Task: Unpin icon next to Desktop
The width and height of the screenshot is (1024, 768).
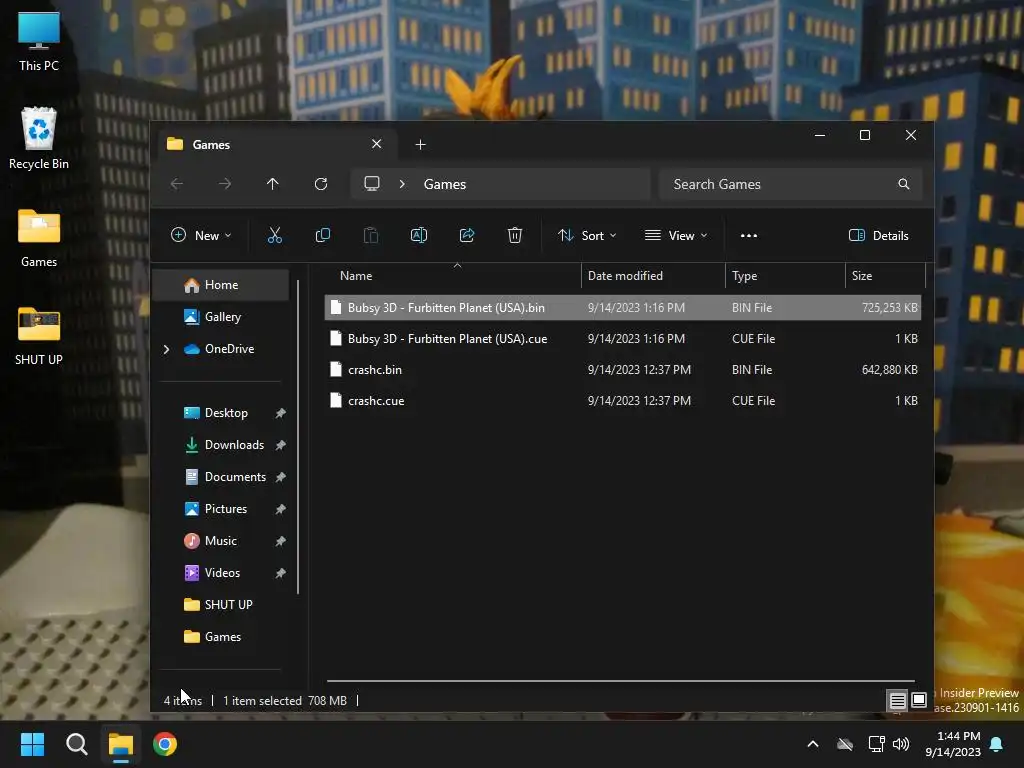Action: point(280,413)
